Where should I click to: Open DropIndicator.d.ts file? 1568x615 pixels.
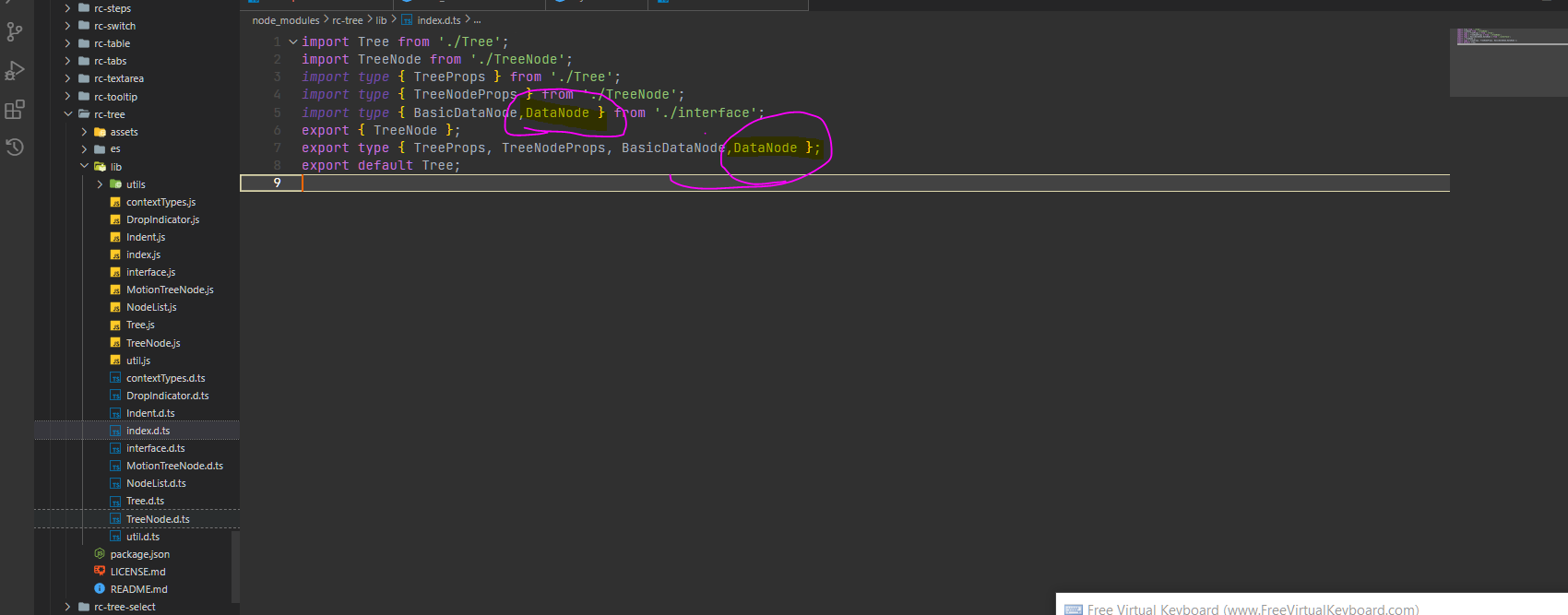pos(168,396)
